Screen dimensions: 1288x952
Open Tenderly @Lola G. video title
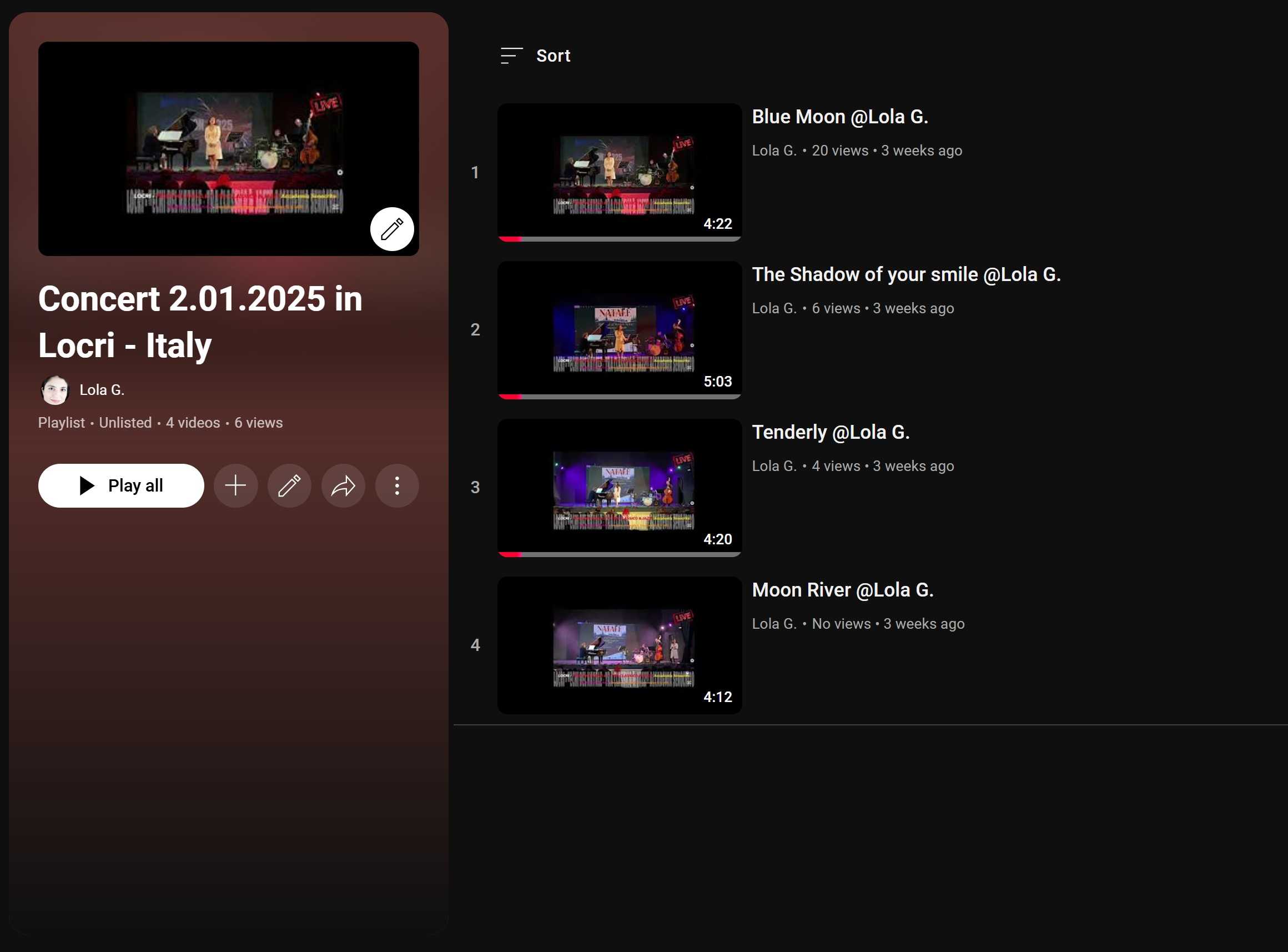pyautogui.click(x=830, y=432)
